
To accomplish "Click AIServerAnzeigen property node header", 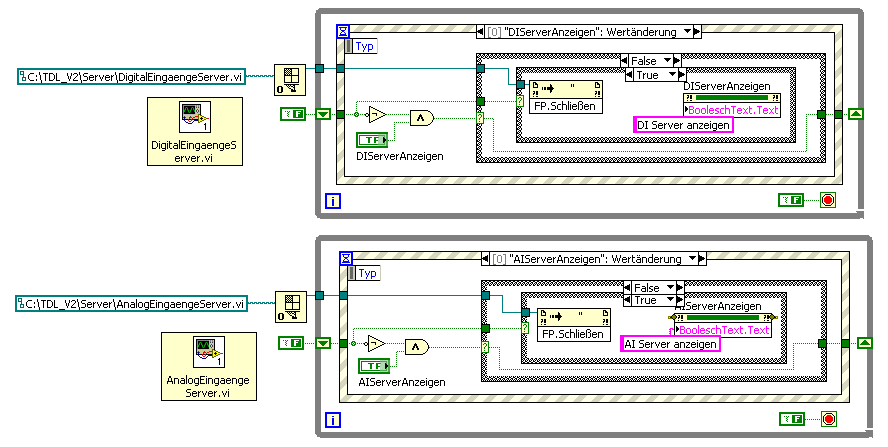I will [723, 318].
